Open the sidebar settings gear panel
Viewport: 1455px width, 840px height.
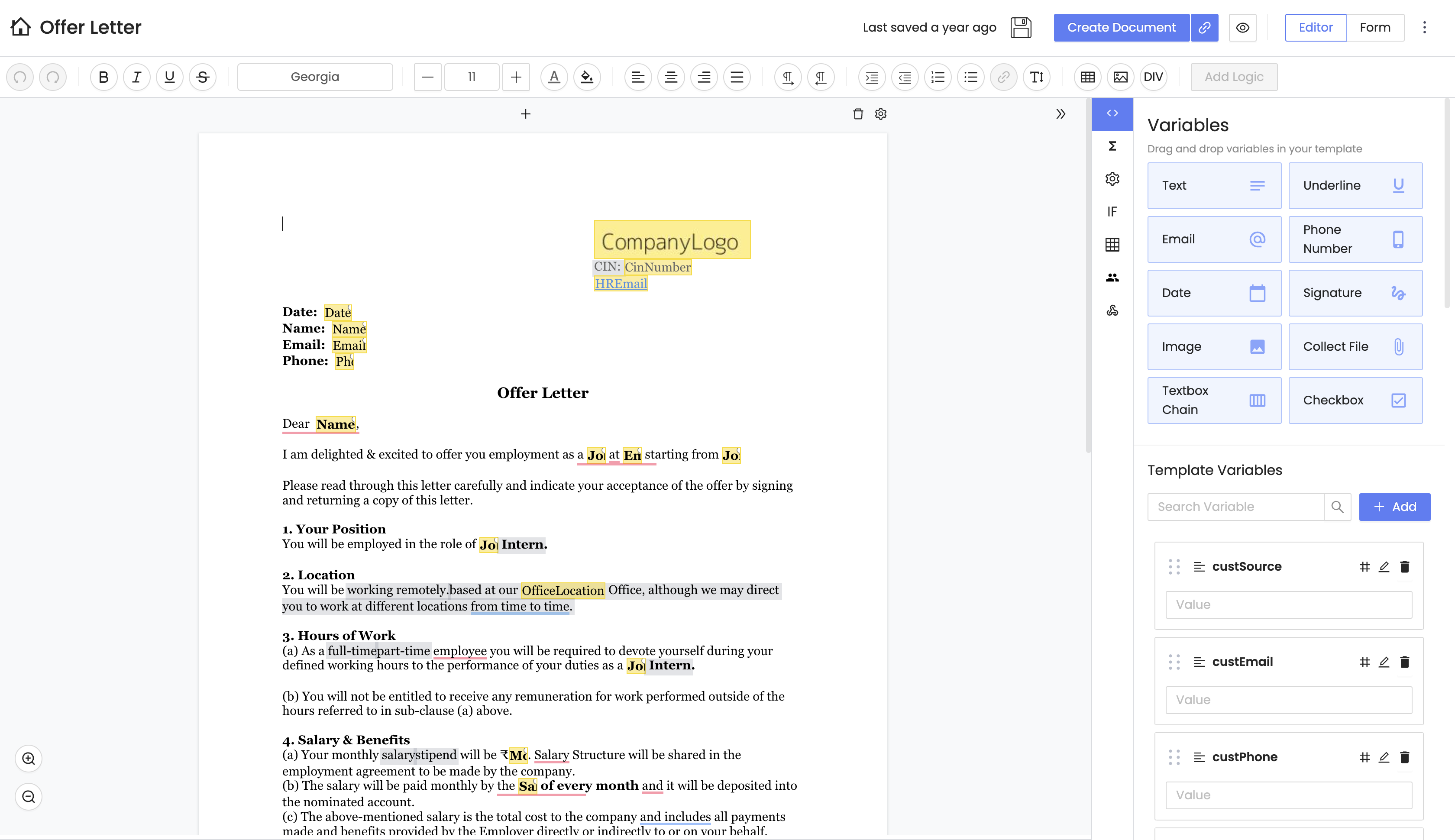point(1112,179)
